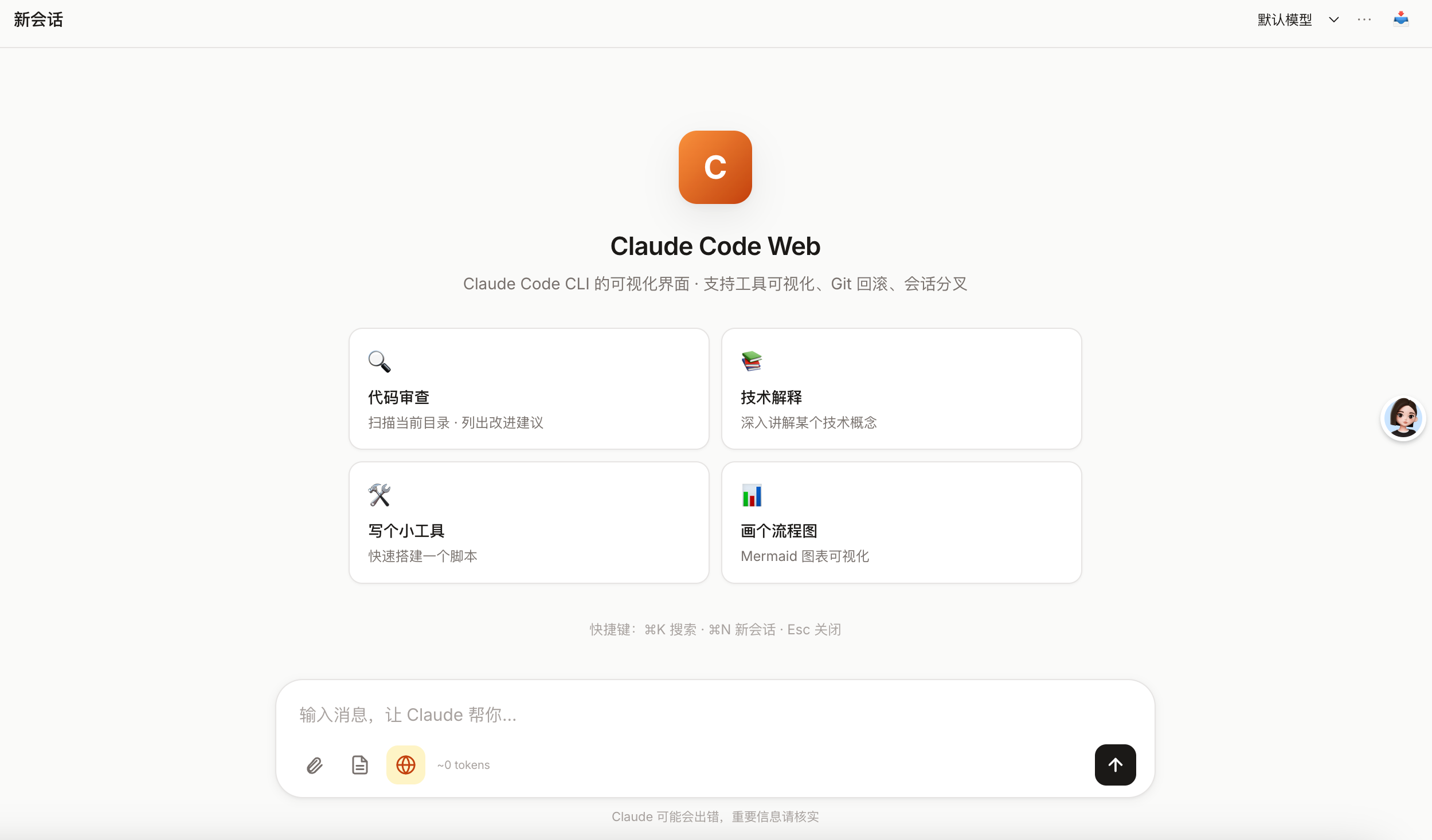The width and height of the screenshot is (1432, 840).
Task: Click the Claude Code Web heading
Action: point(715,246)
